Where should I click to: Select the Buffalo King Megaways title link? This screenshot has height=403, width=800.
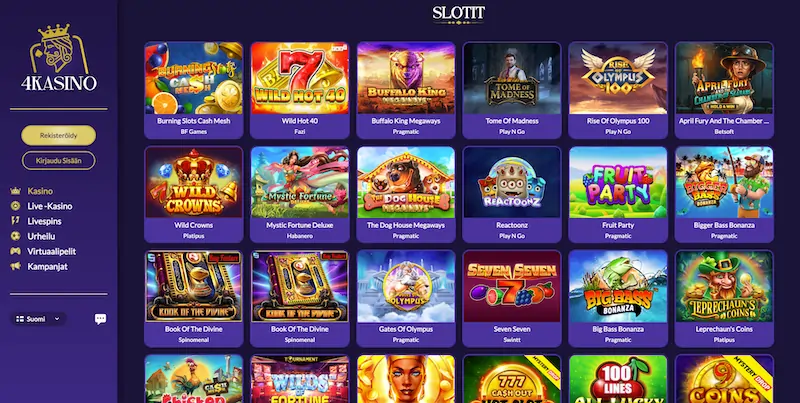pos(406,121)
